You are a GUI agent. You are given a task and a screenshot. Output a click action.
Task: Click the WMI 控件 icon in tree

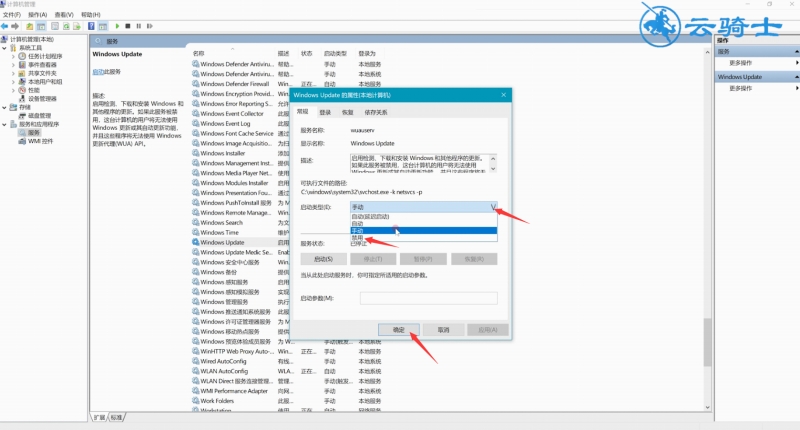coord(22,141)
